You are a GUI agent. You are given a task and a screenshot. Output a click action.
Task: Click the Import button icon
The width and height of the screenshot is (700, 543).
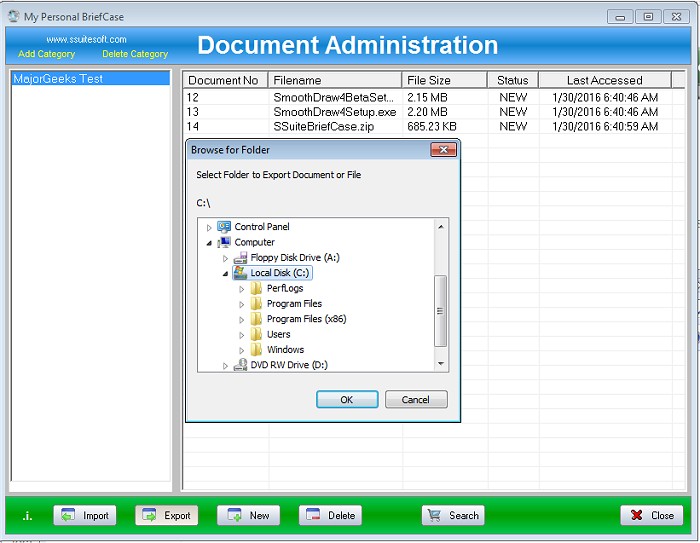tap(68, 515)
